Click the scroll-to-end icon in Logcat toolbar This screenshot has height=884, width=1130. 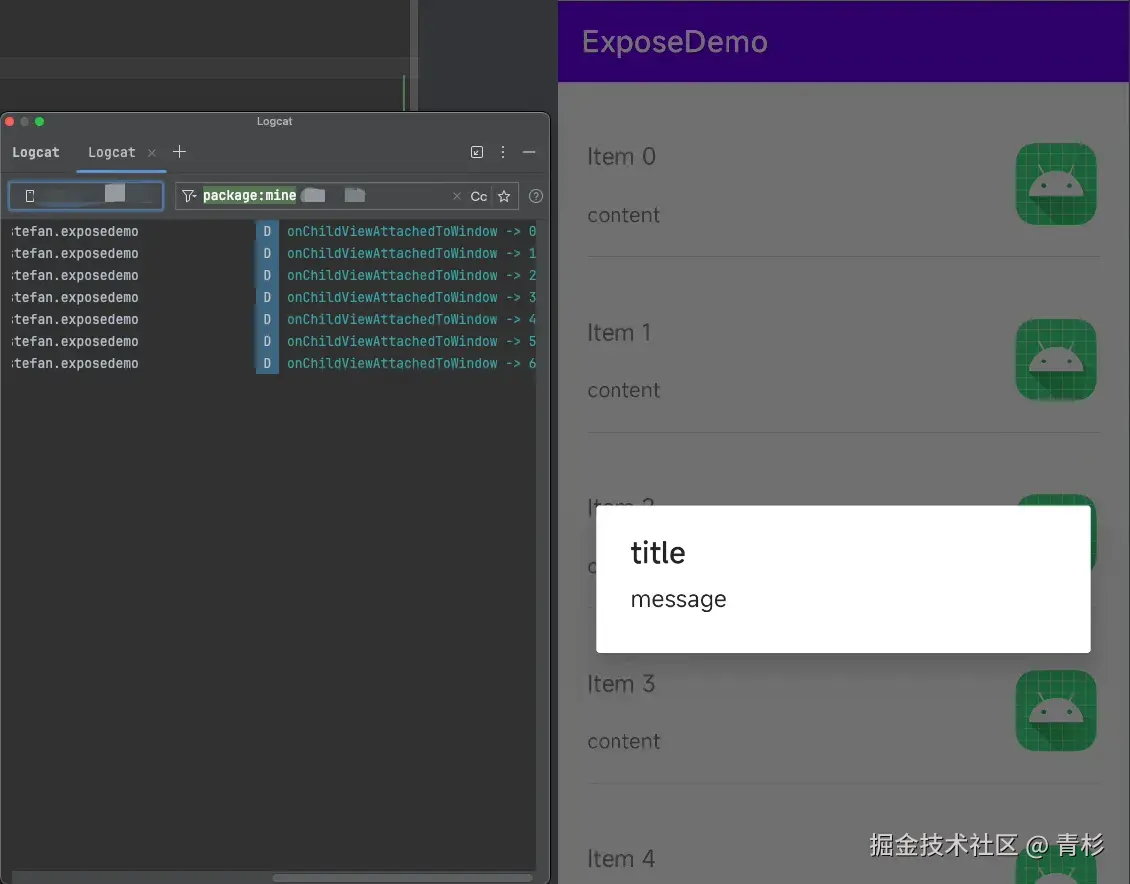pyautogui.click(x=477, y=151)
